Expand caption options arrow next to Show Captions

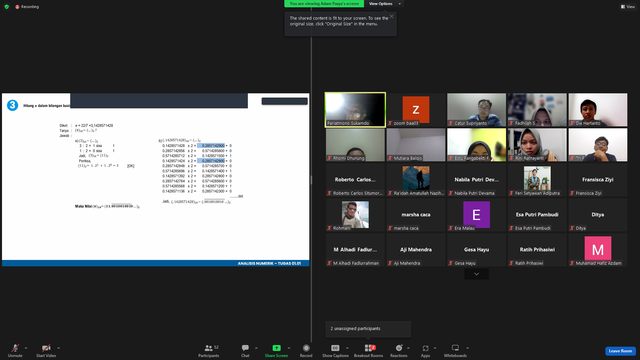347,348
